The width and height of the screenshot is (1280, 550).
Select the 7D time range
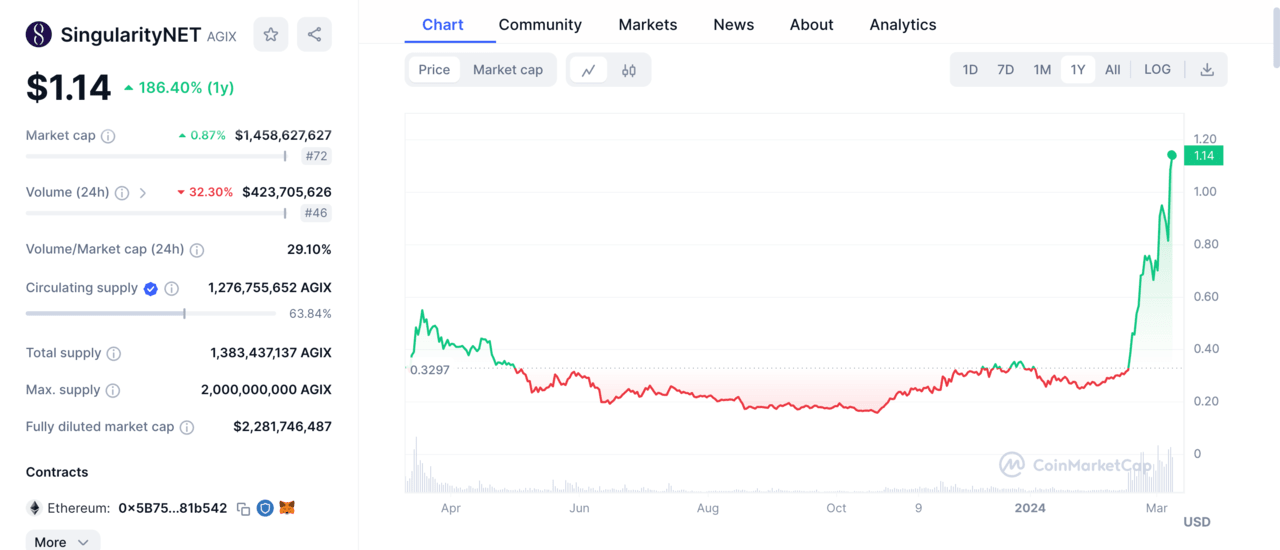pos(1005,70)
